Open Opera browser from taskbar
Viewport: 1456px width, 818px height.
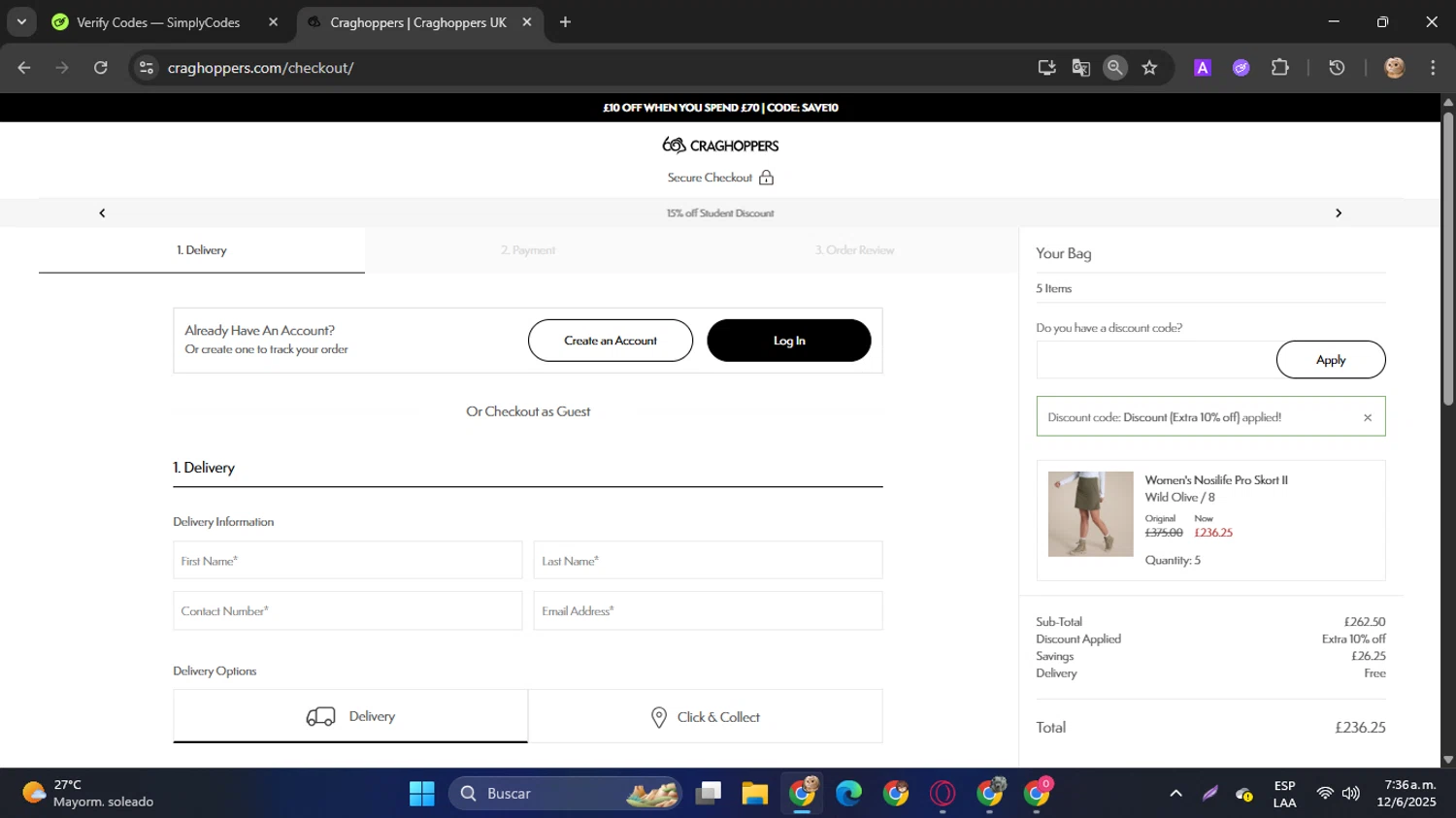click(x=943, y=794)
